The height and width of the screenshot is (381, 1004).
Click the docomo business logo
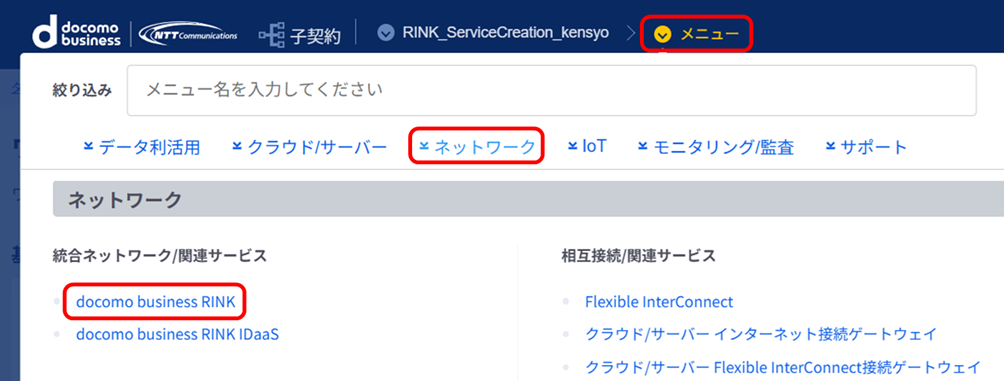coord(76,33)
